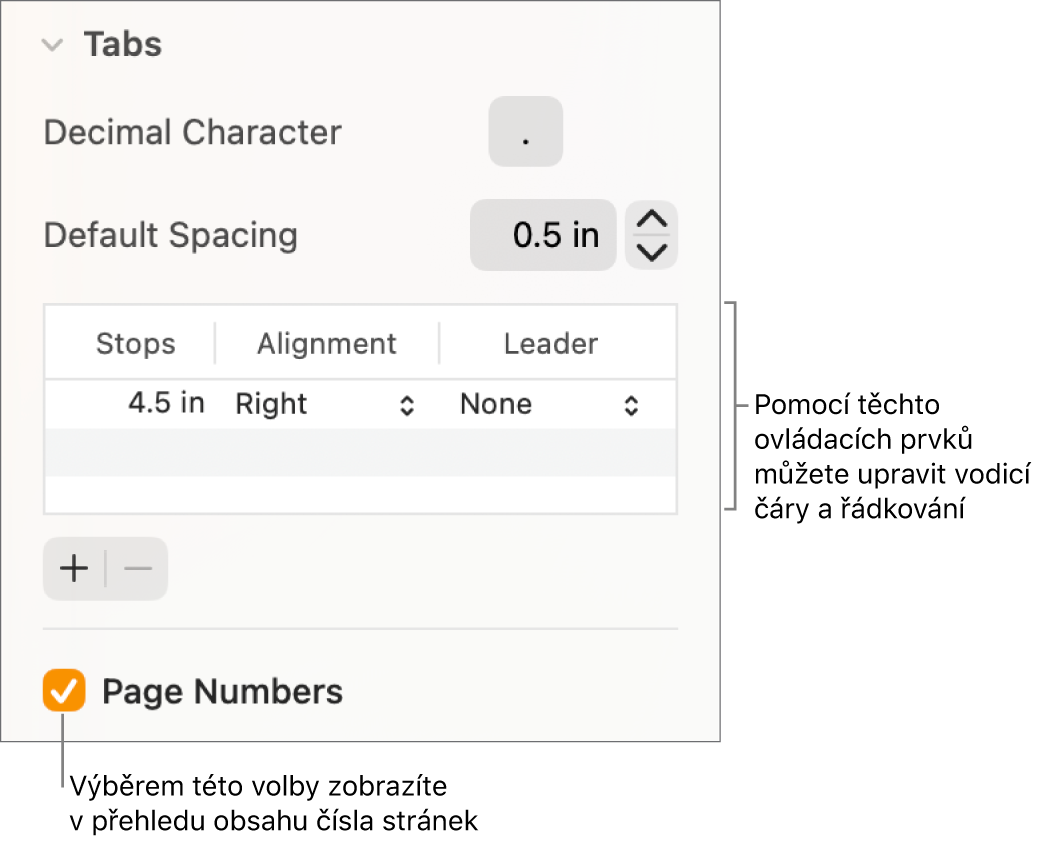1041x841 pixels.
Task: Click the Alignment column header
Action: click(327, 344)
